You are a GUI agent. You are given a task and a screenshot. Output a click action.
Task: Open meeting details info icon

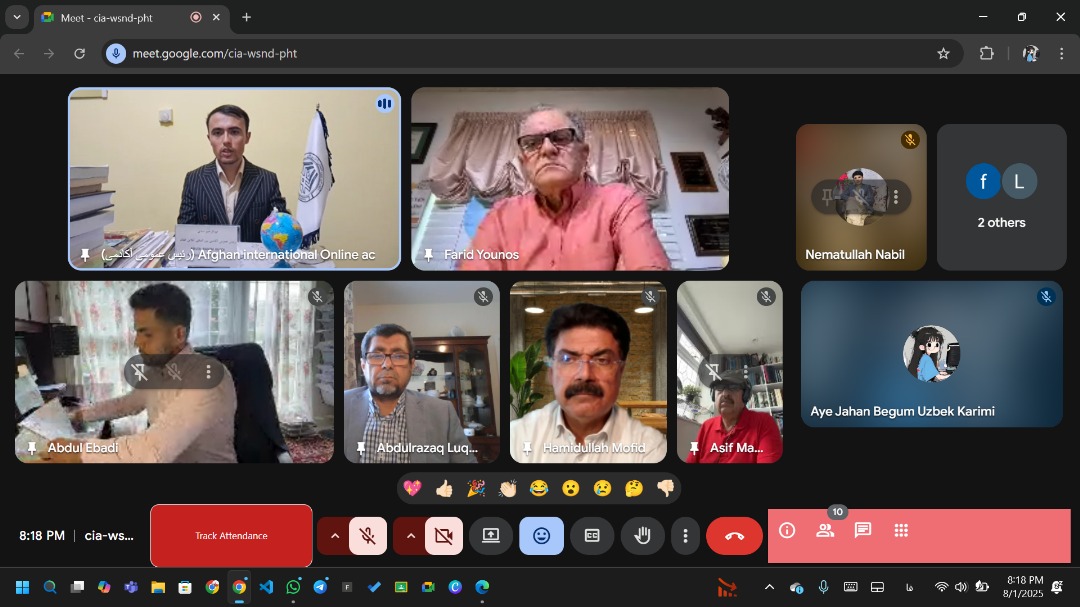point(787,531)
